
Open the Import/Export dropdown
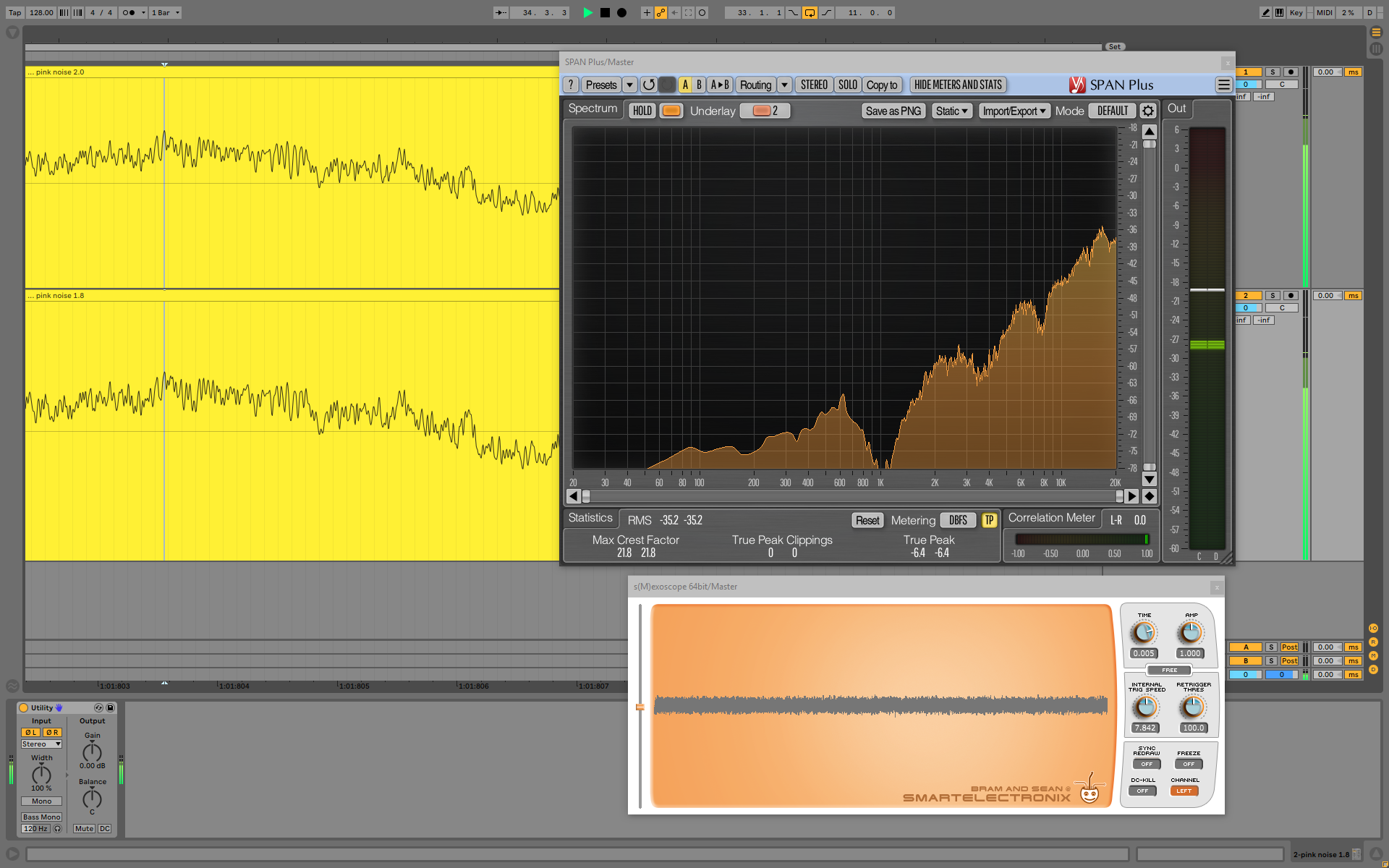(1014, 111)
